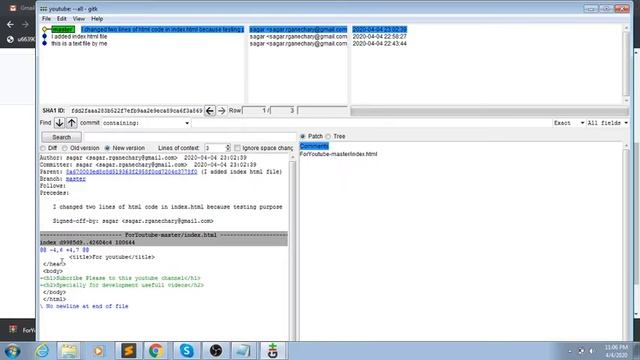Follow the Parent commit SHA link
The image size is (640, 360).
(131, 172)
